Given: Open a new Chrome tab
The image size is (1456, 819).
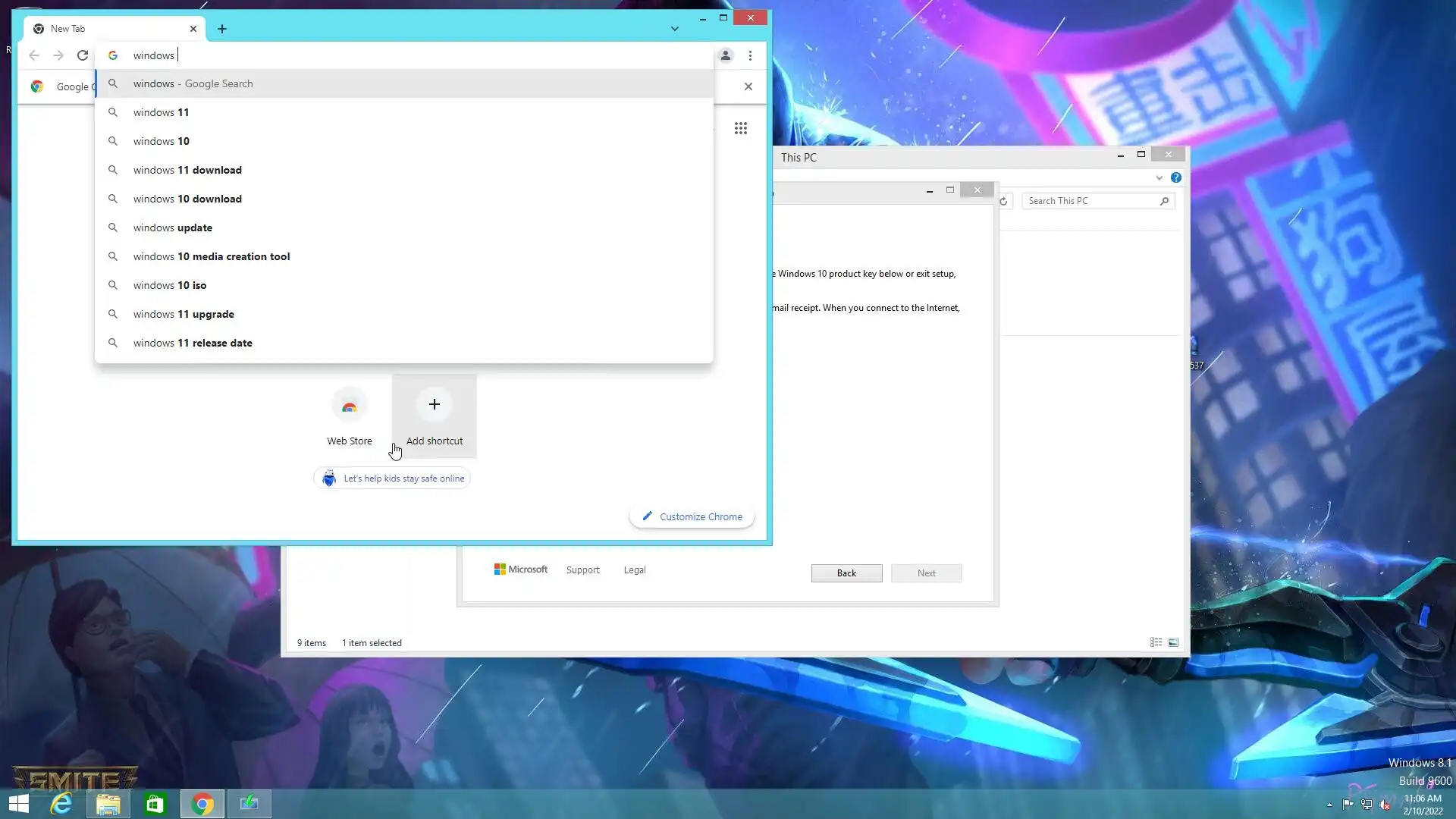Looking at the screenshot, I should tap(221, 29).
